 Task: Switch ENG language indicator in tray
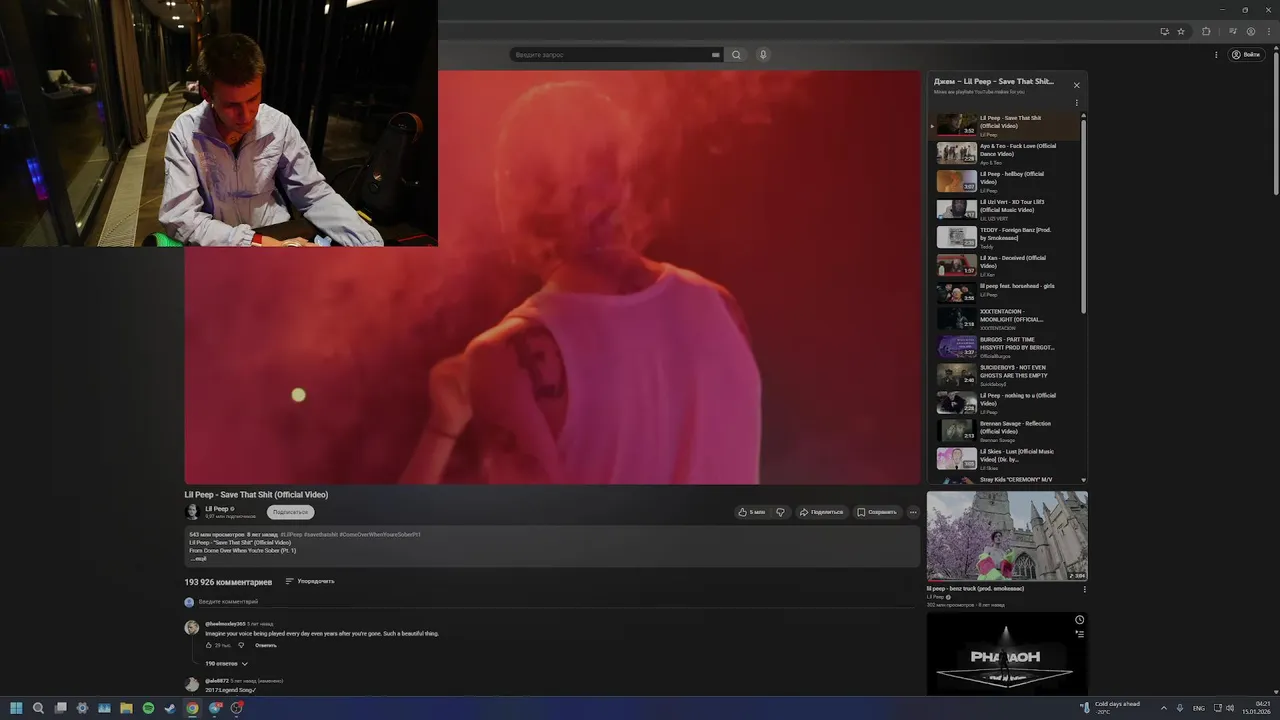pyautogui.click(x=1199, y=708)
